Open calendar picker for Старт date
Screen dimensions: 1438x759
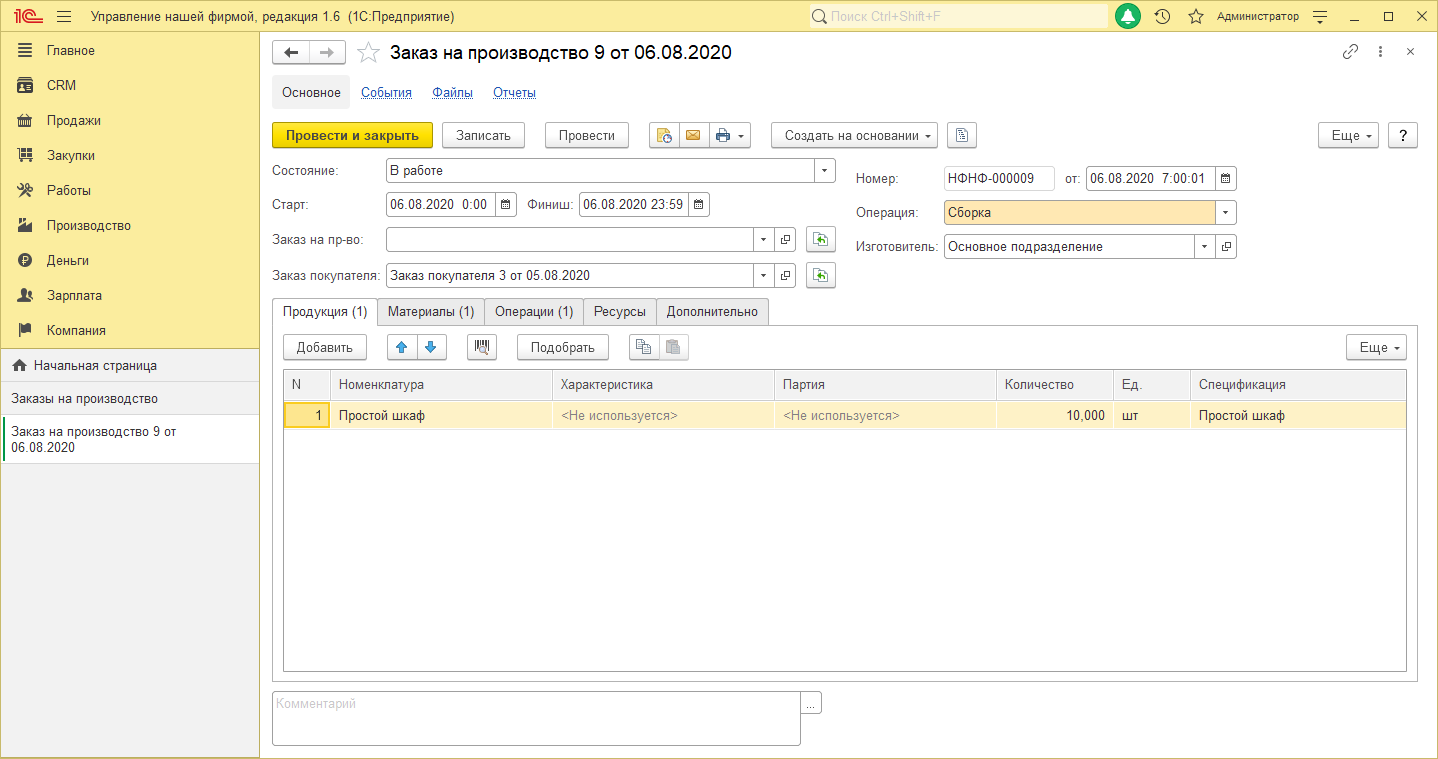pos(506,205)
